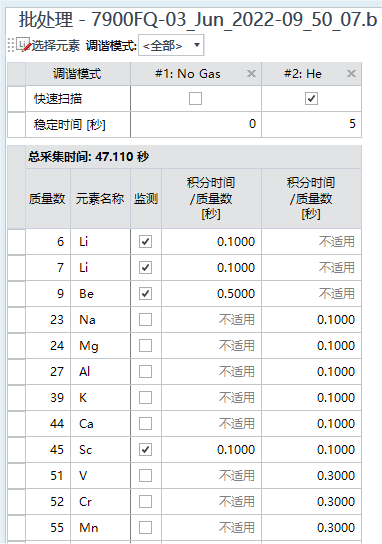Edit He stabilization time value 5

(x=312, y=124)
